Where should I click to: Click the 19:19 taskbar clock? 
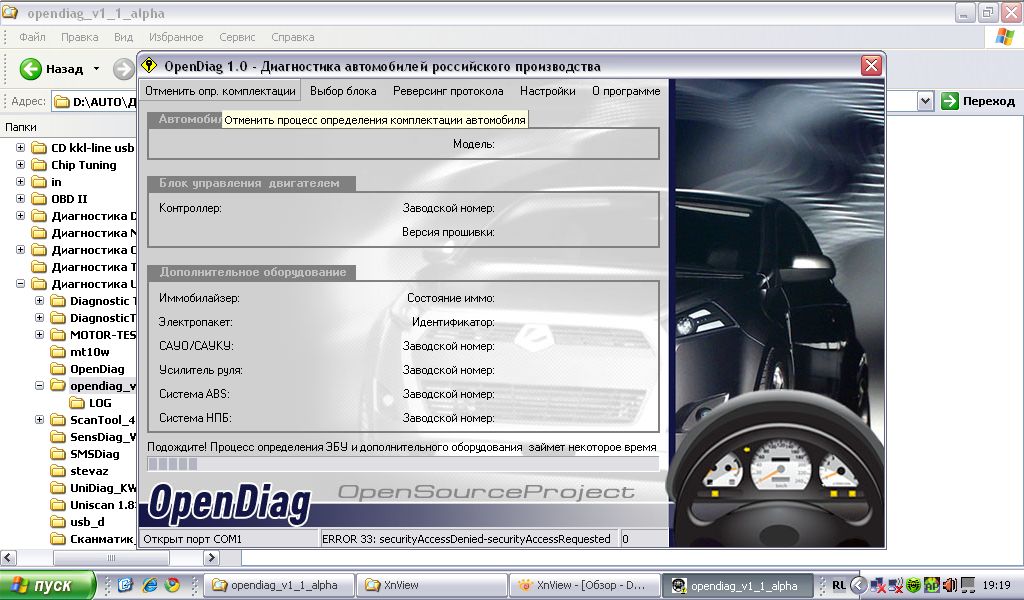click(996, 585)
